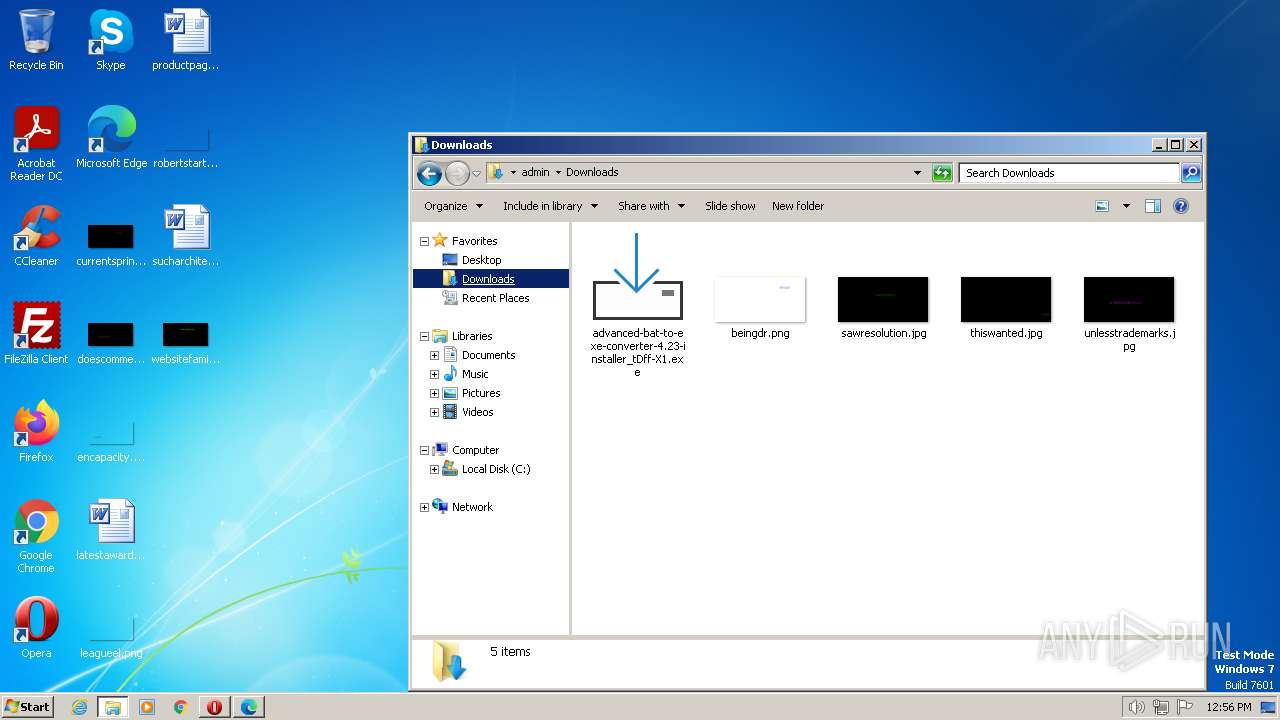Click the Action Center flag icon

pos(1185,707)
